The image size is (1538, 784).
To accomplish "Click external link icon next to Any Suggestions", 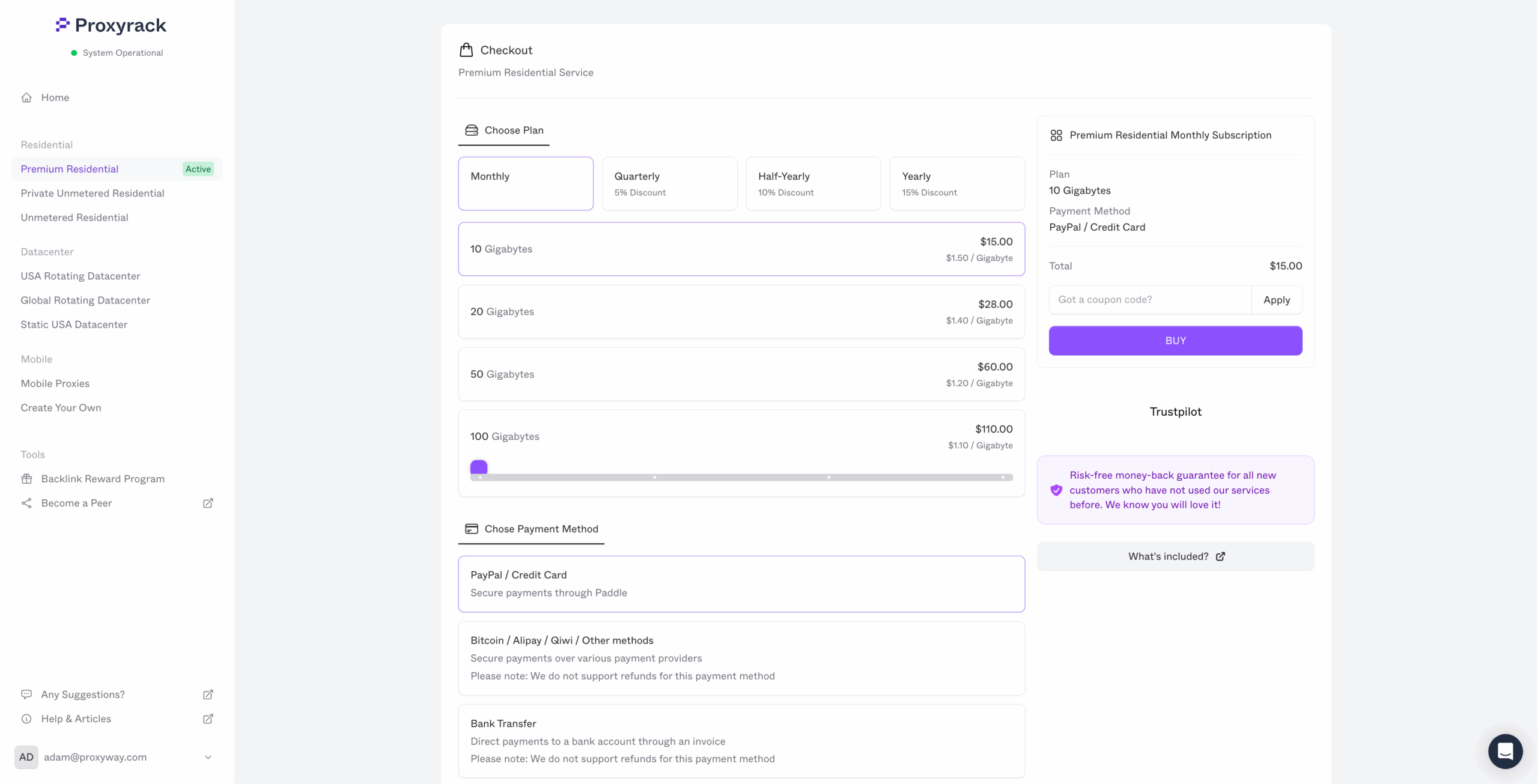I will point(208,694).
